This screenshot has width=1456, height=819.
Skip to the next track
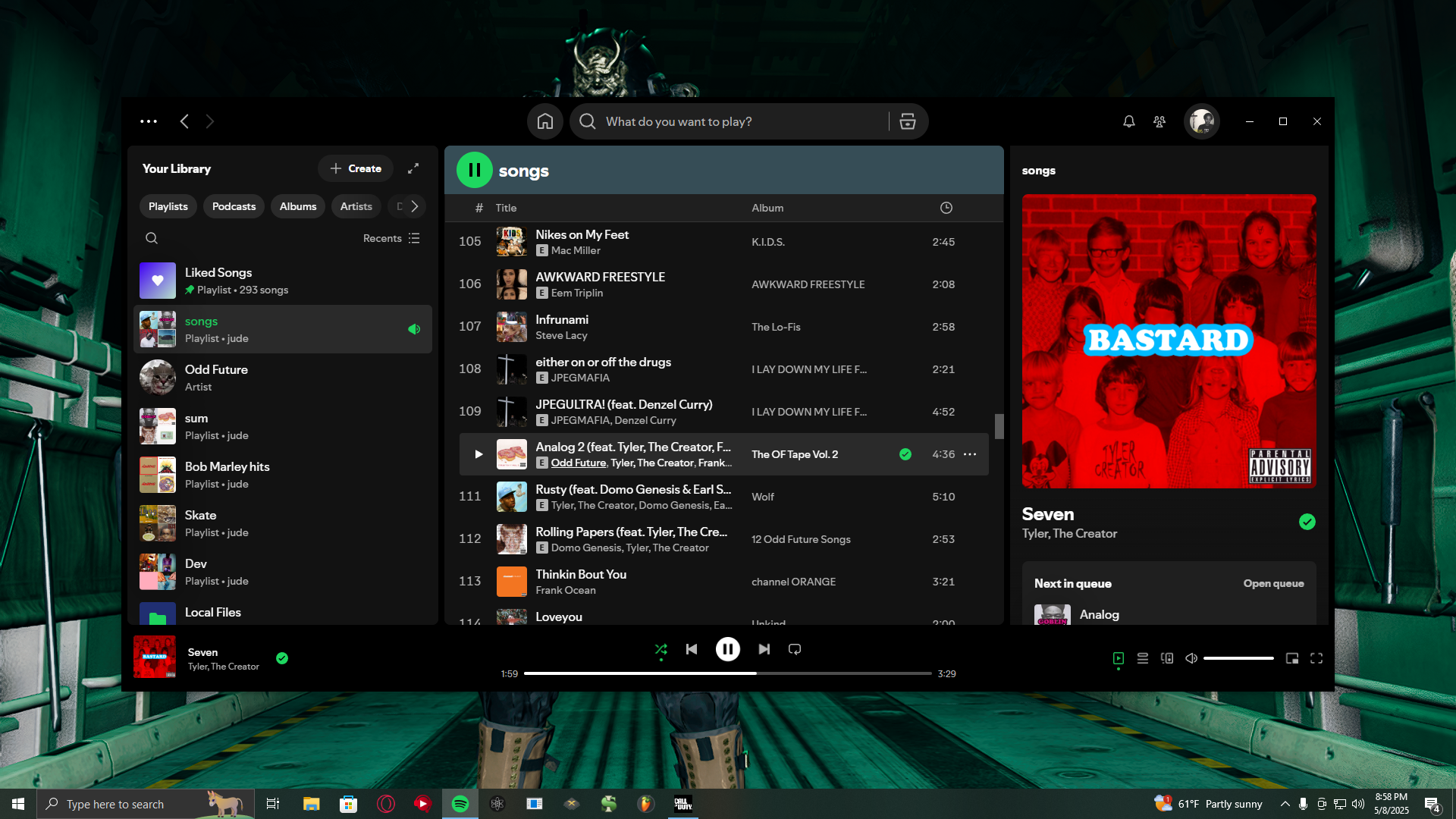pos(764,649)
